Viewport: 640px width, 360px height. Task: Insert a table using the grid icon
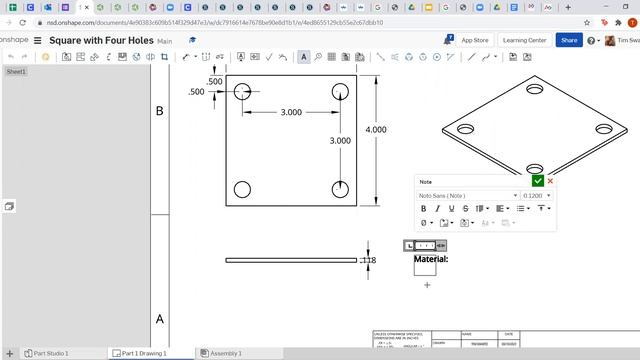click(x=331, y=57)
